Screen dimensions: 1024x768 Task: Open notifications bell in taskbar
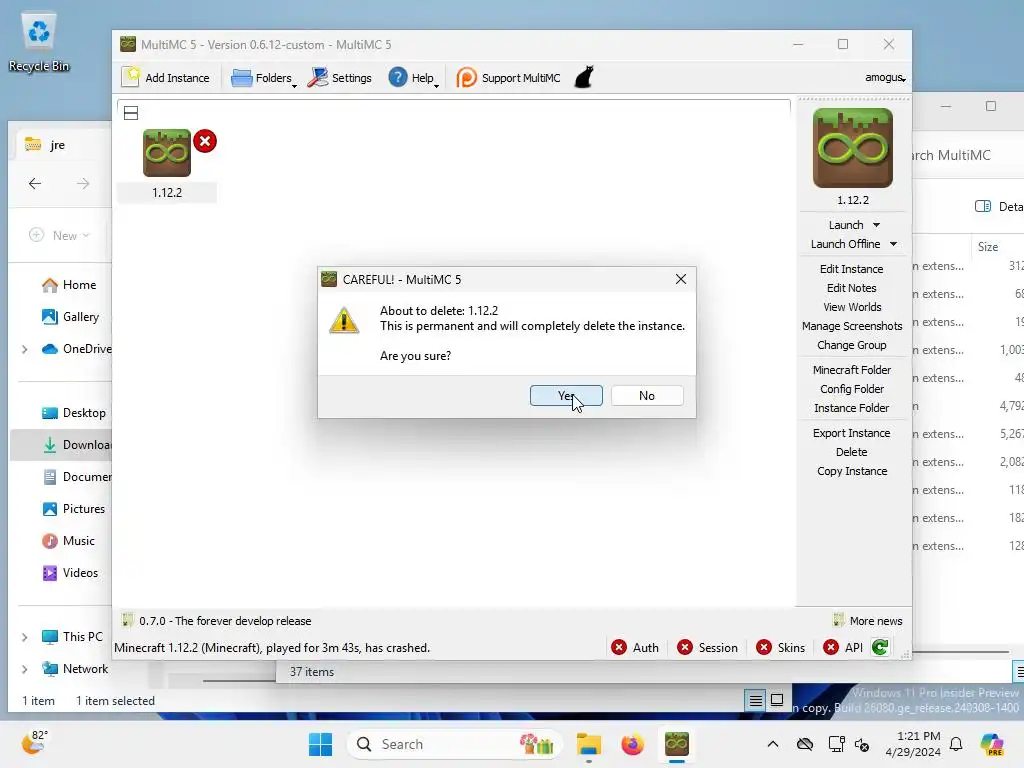click(x=956, y=744)
